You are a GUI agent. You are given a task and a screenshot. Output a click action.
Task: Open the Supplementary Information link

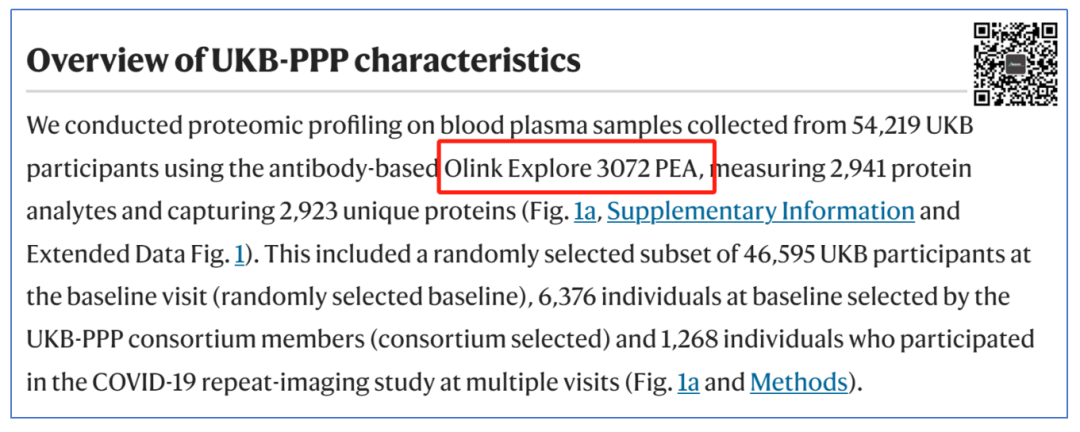click(x=760, y=212)
